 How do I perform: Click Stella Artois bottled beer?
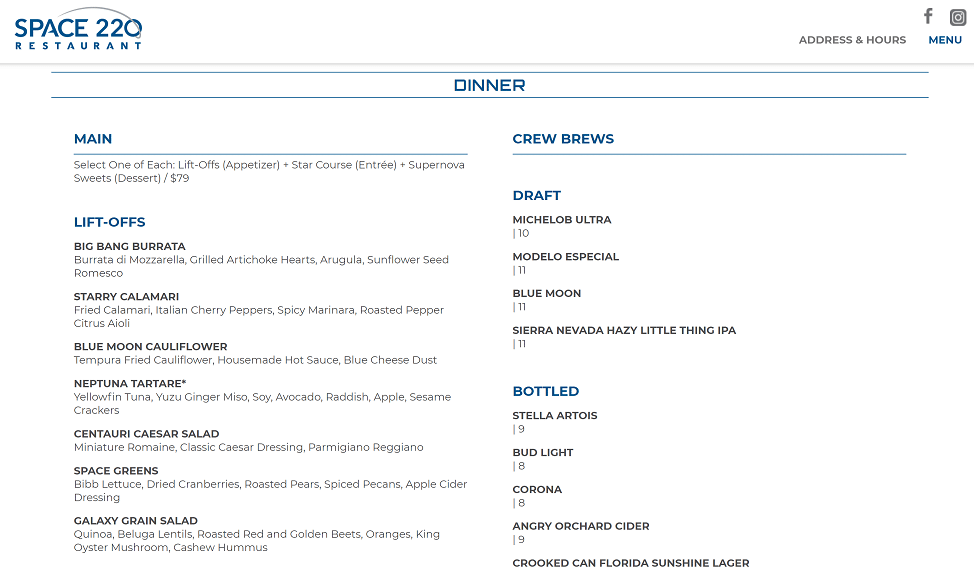point(555,416)
